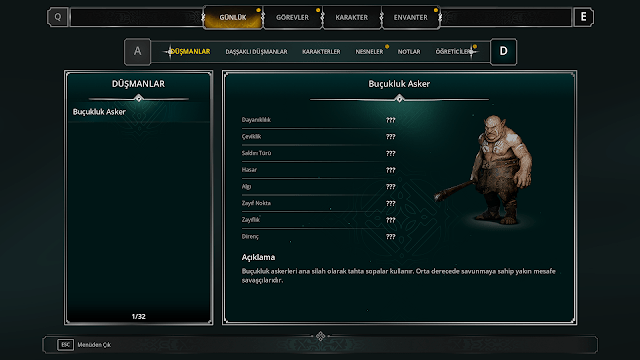Open the GÜNLÜK tab
Image resolution: width=640 pixels, height=360 pixels.
point(233,18)
